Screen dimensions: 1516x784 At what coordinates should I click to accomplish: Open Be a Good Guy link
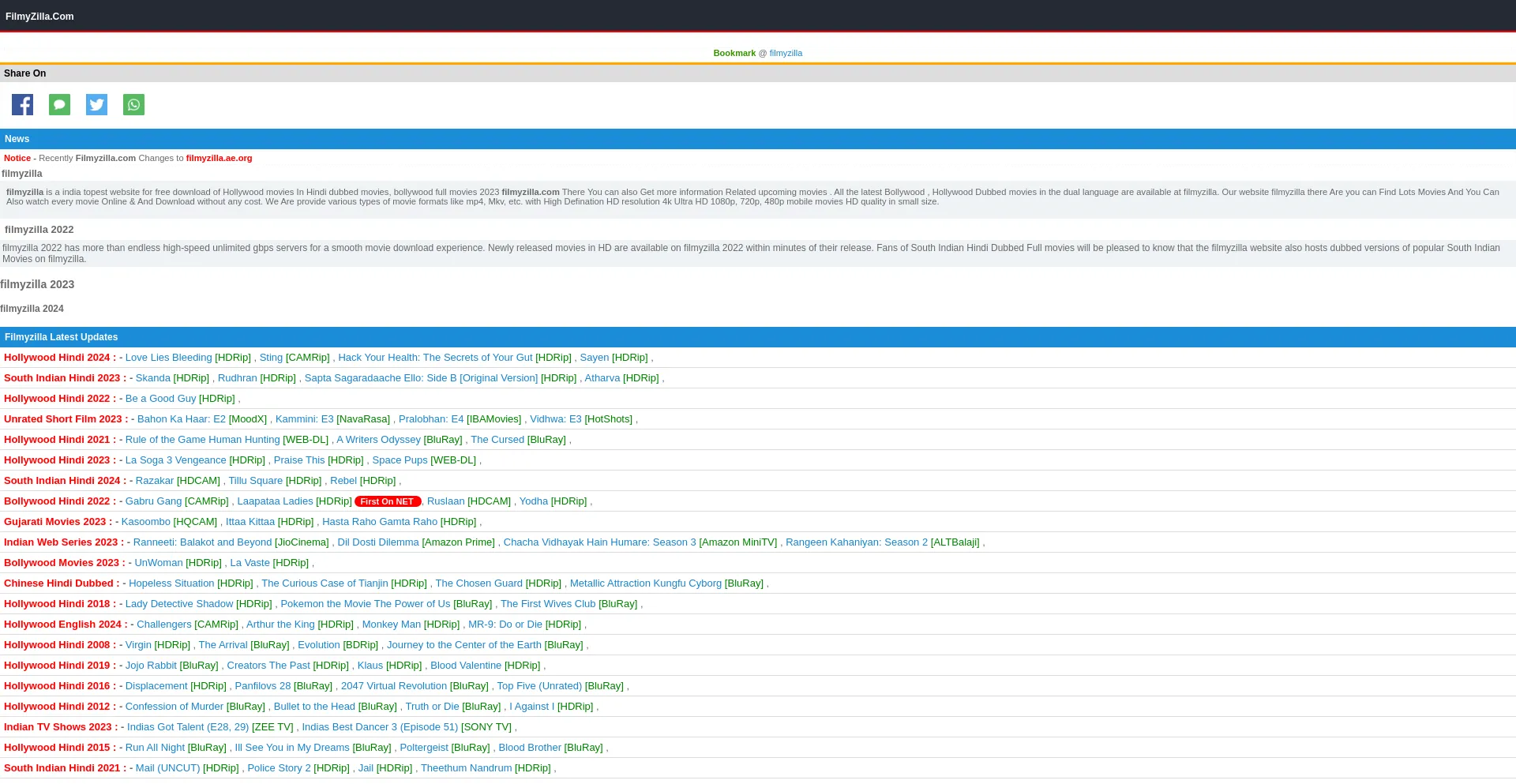click(x=160, y=399)
